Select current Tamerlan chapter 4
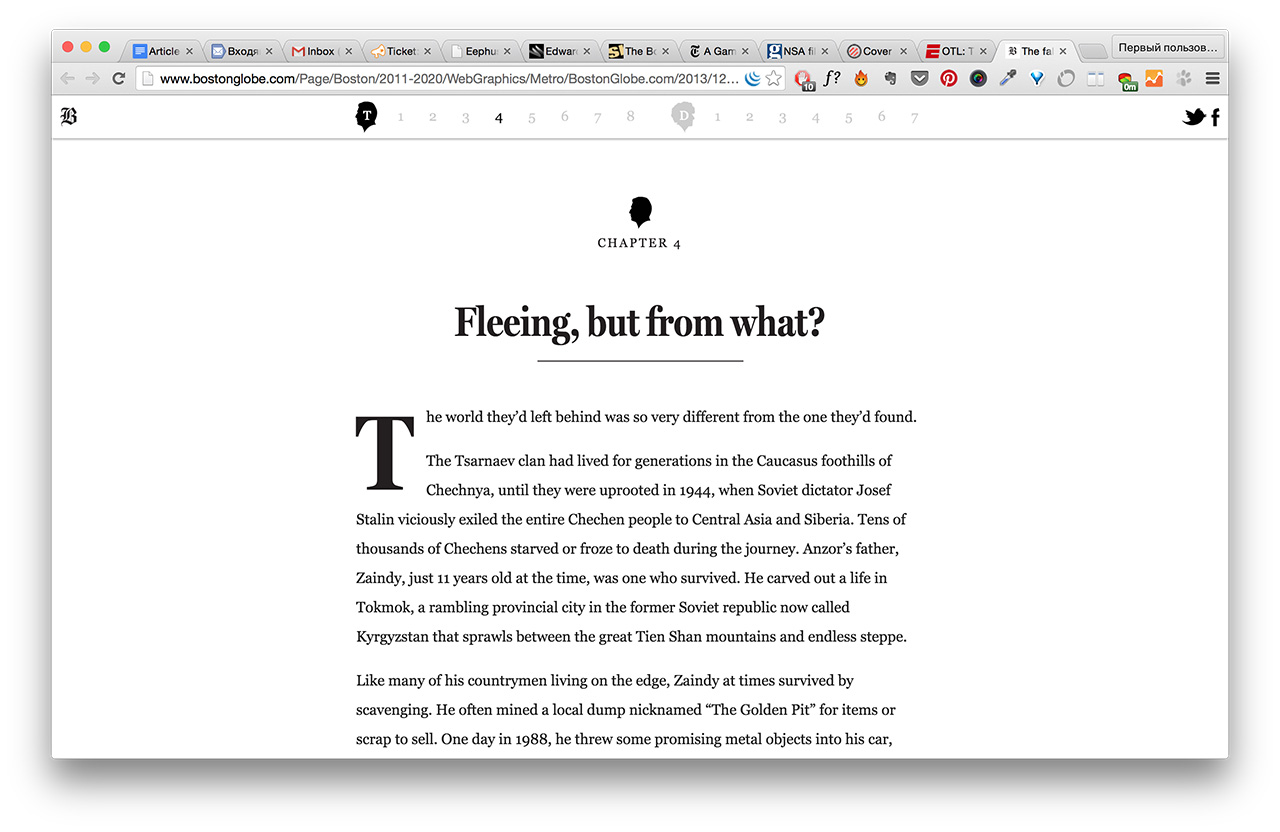 (x=499, y=118)
